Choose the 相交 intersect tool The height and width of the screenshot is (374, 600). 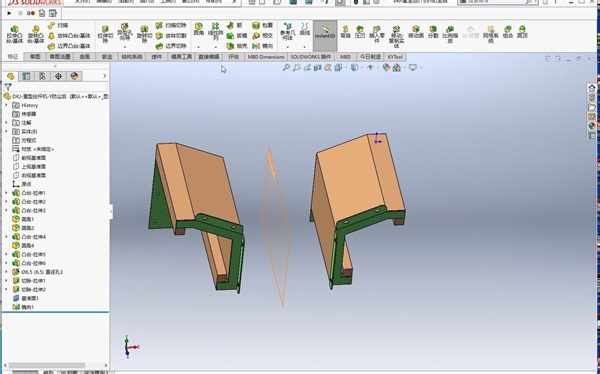[262, 36]
